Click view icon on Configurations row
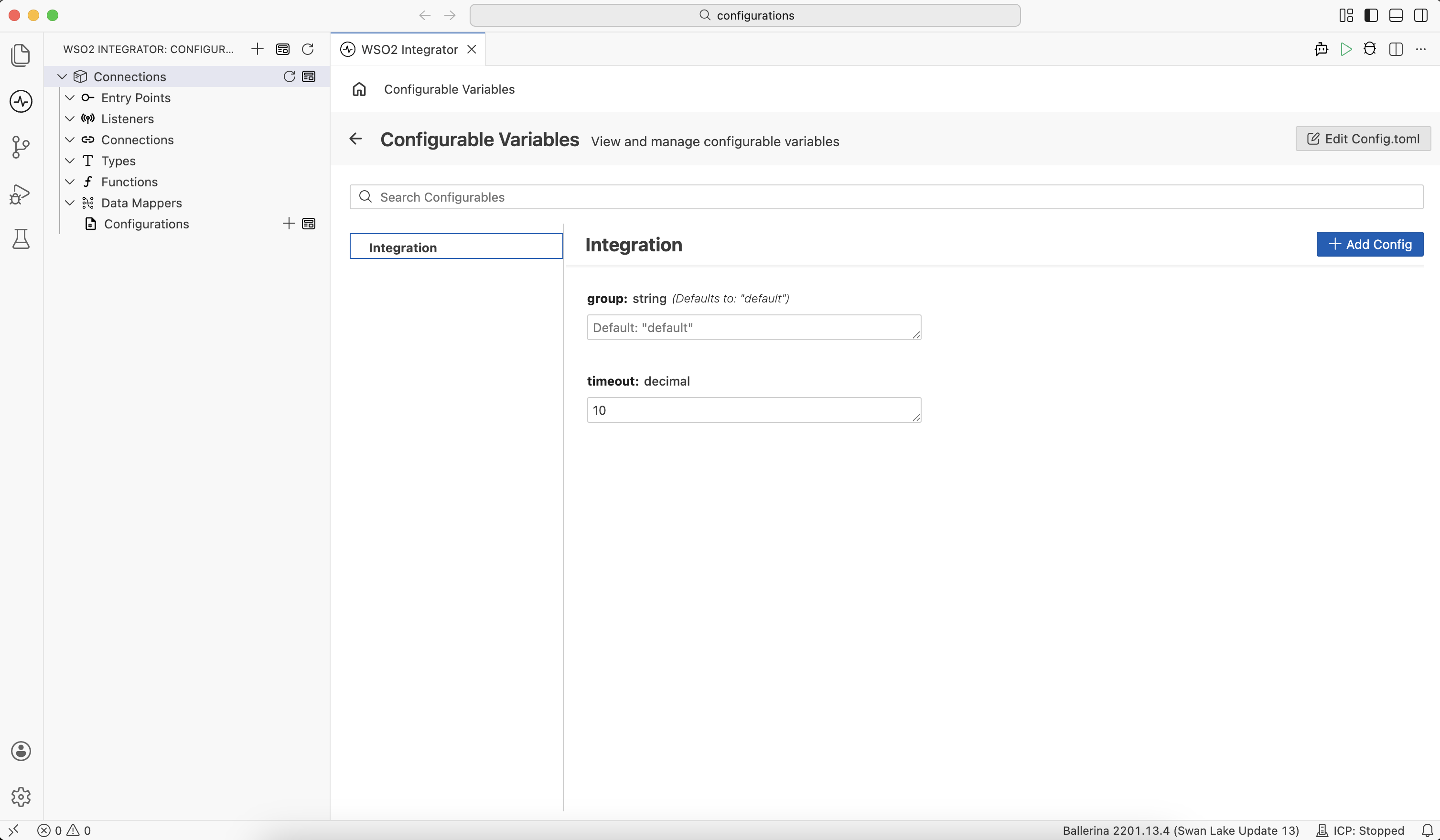 [x=309, y=224]
